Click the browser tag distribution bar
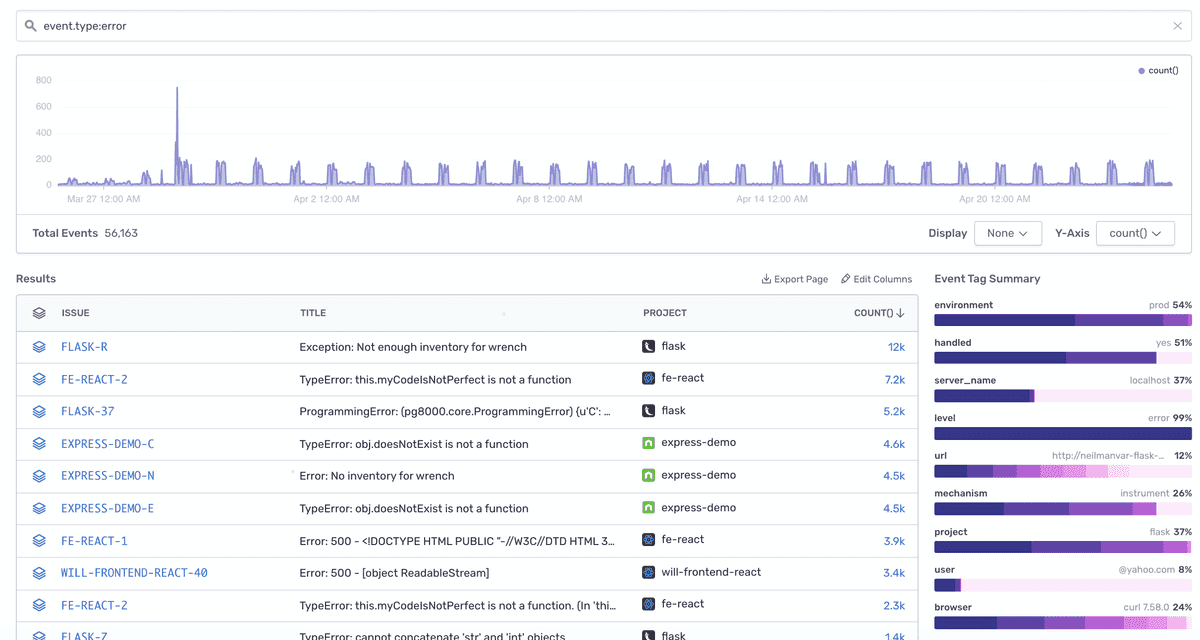This screenshot has width=1200, height=640. 1063,622
